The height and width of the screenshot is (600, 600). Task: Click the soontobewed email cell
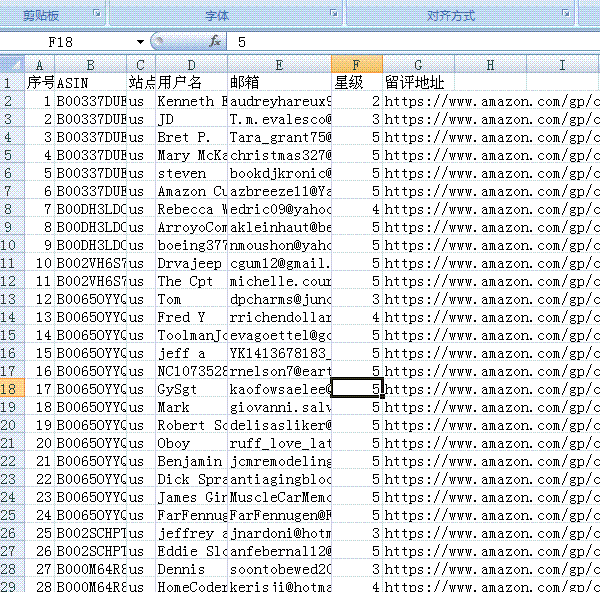pos(279,569)
